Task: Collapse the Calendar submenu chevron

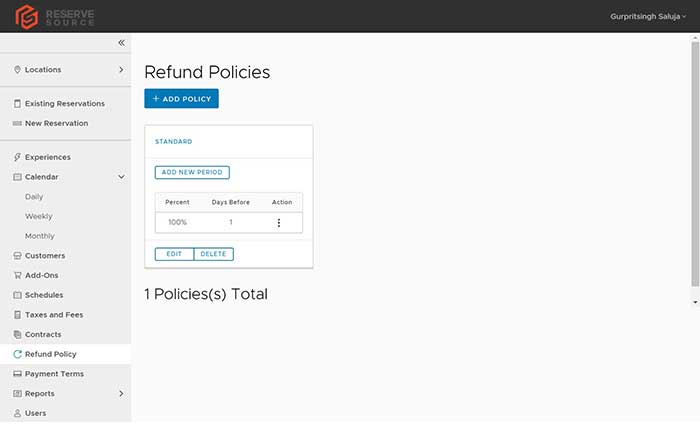Action: (121, 177)
